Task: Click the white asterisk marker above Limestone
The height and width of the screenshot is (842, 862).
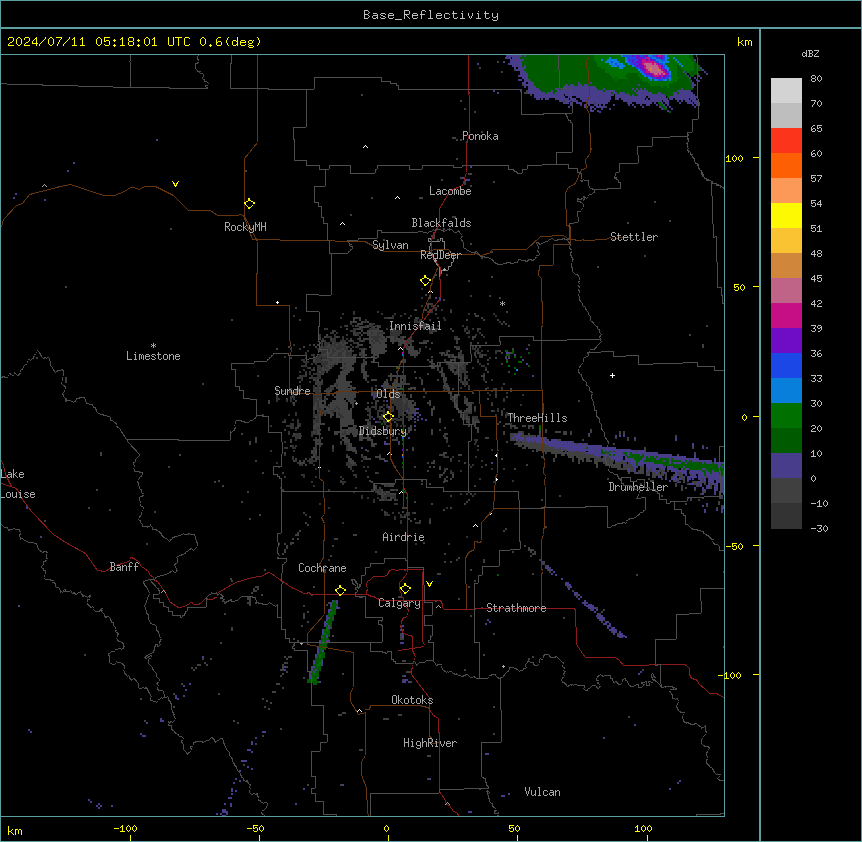Action: [x=153, y=346]
